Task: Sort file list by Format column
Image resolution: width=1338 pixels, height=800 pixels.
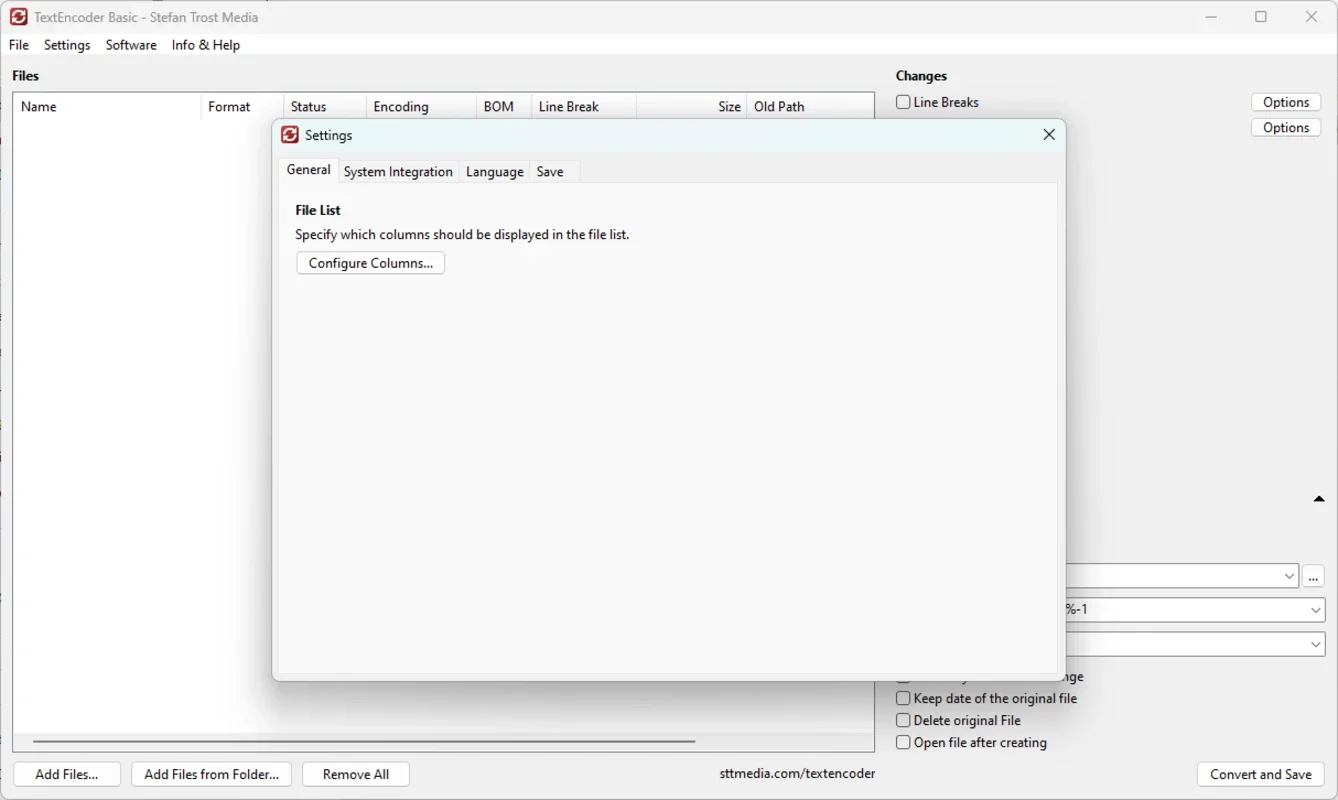Action: (x=242, y=106)
